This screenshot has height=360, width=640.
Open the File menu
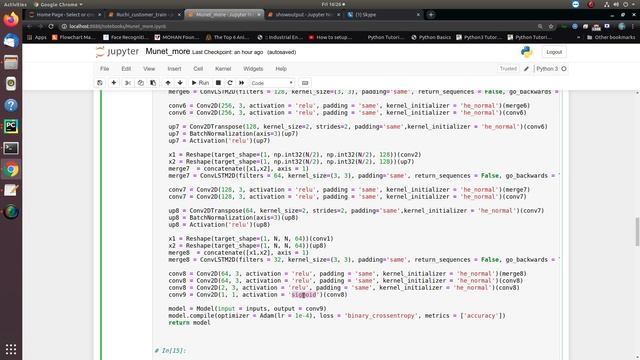click(104, 69)
